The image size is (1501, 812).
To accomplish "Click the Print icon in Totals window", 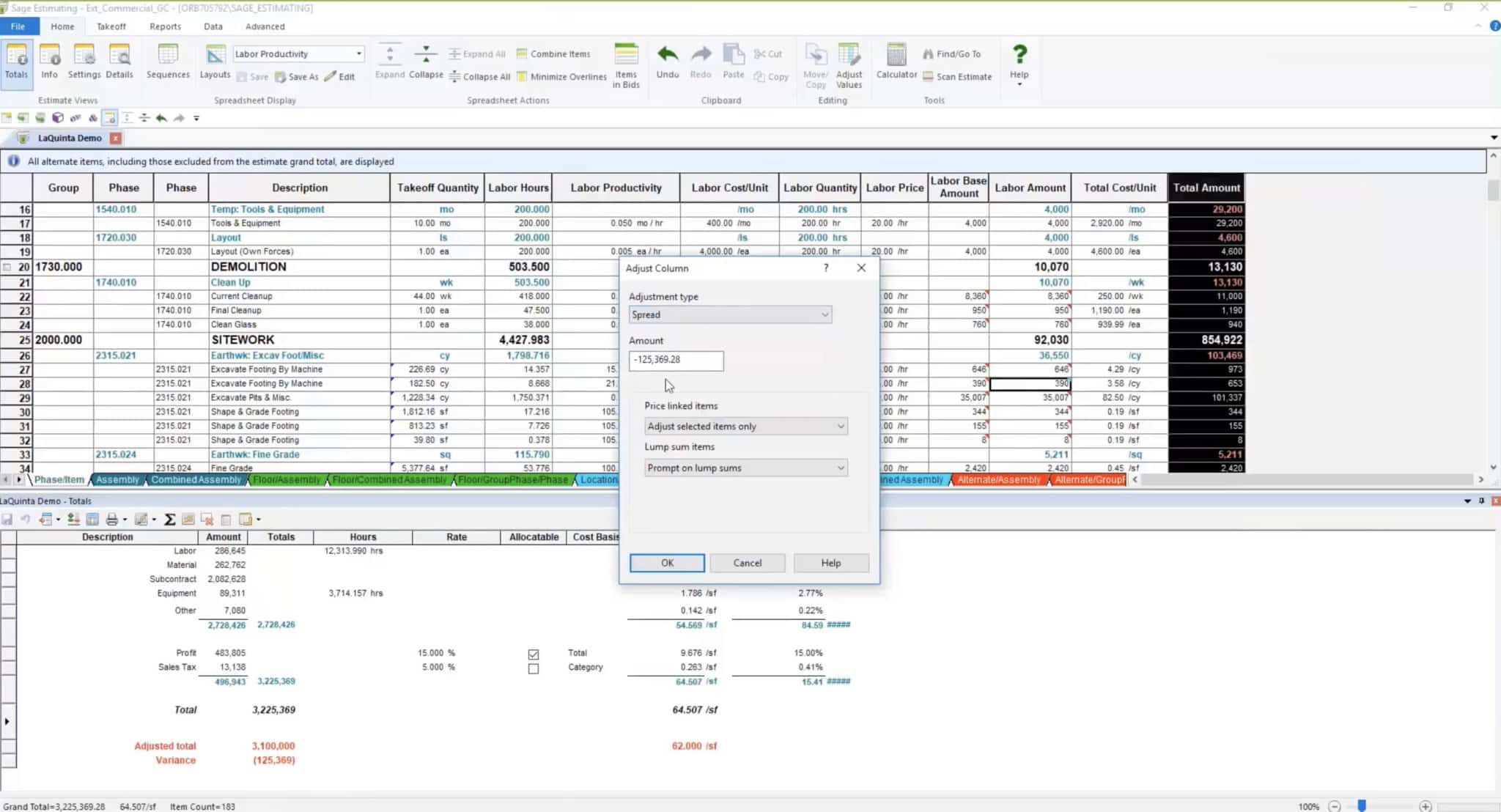I will [x=111, y=519].
